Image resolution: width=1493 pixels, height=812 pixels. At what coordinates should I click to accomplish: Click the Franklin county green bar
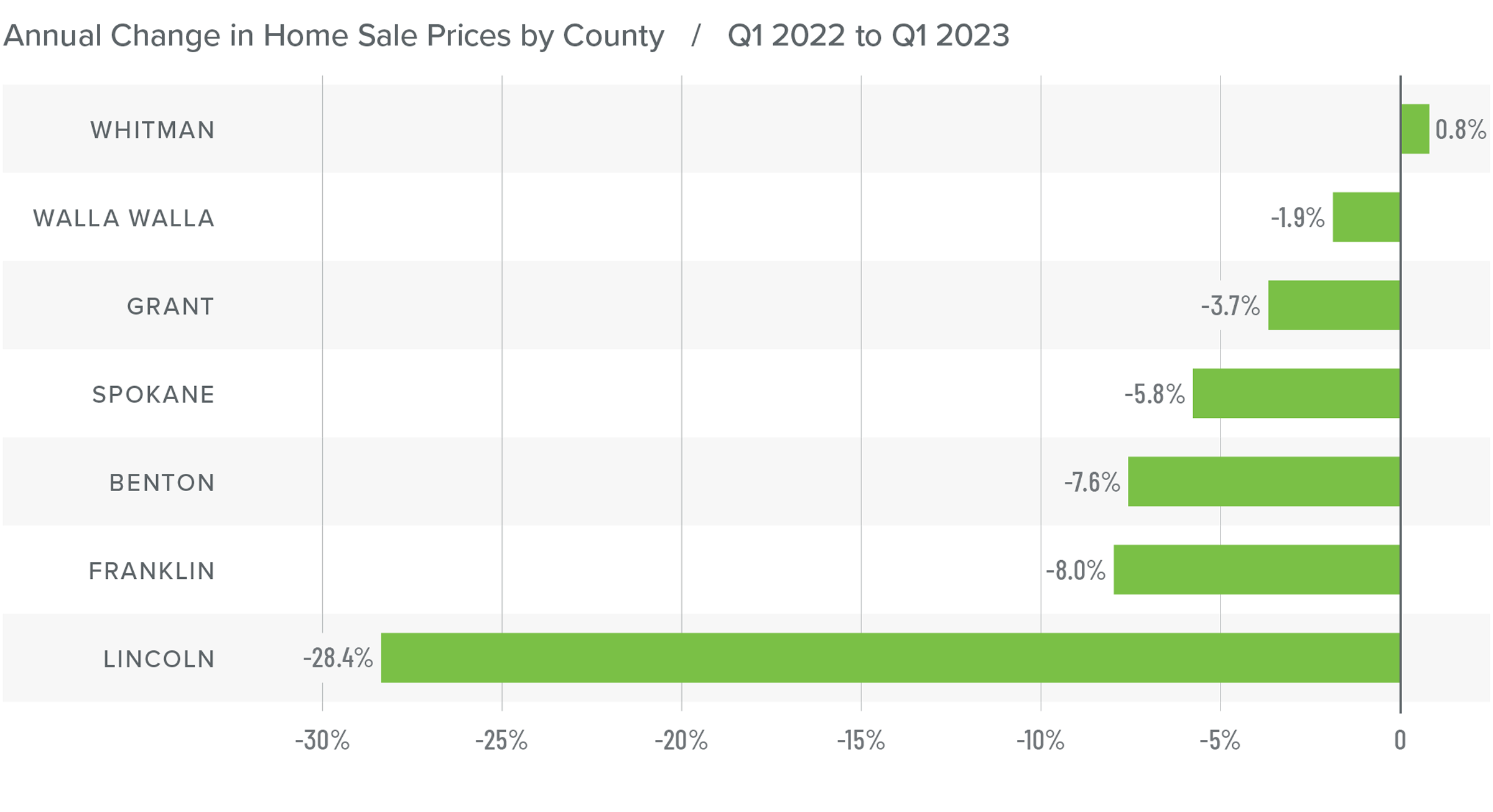(1257, 570)
